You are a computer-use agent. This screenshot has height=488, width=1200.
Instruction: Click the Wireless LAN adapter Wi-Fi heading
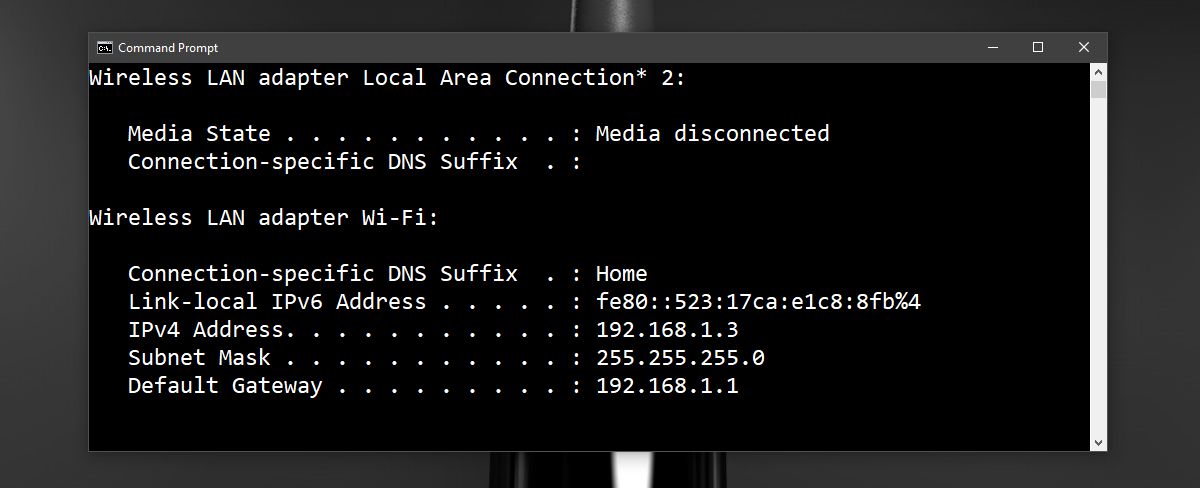click(x=264, y=218)
